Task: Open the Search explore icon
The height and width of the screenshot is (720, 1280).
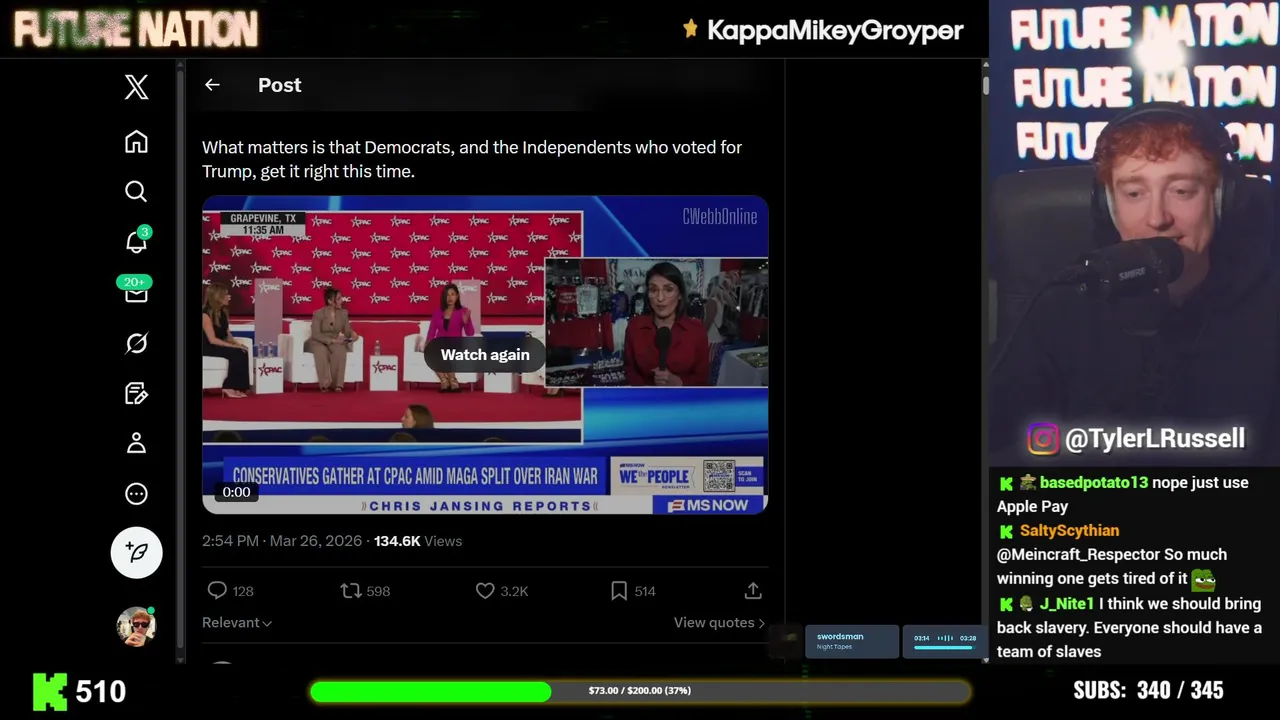Action: 136,191
